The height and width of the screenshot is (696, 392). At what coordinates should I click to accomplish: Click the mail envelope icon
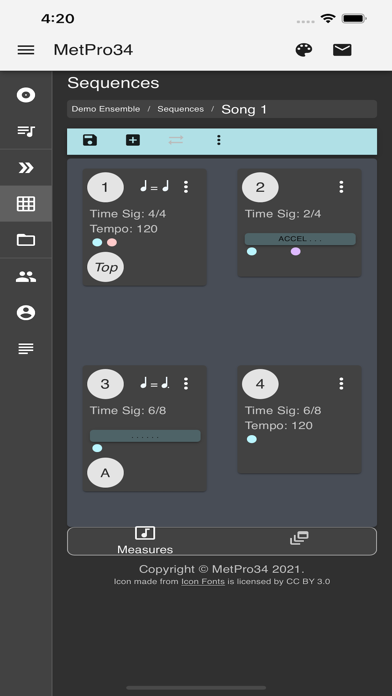[342, 50]
